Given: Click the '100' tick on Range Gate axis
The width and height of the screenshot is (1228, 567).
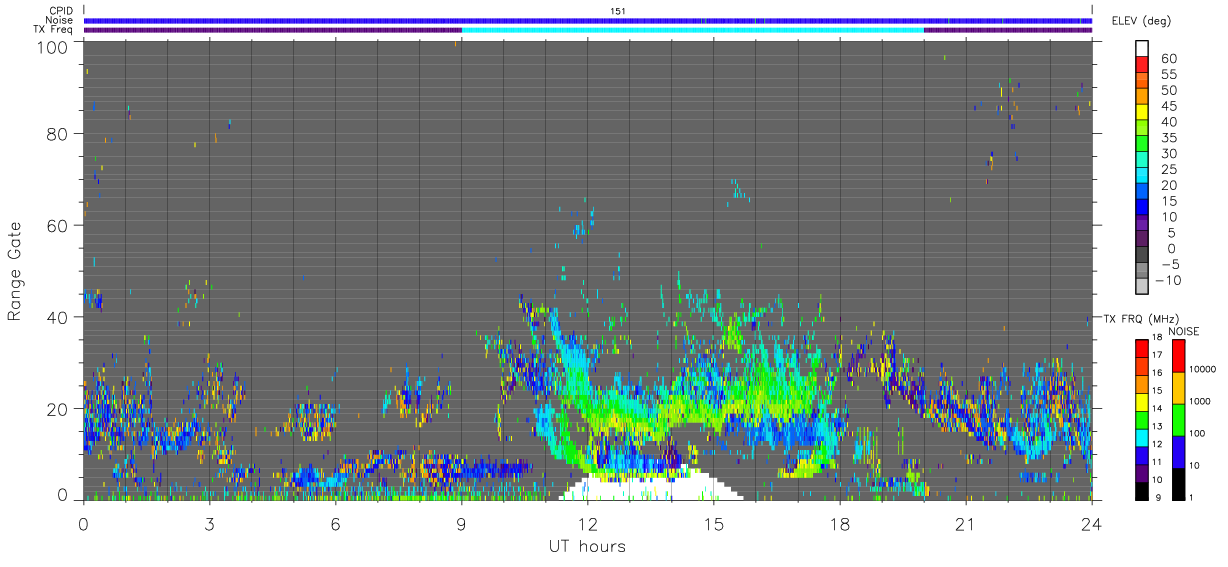Looking at the screenshot, I should pos(52,47).
